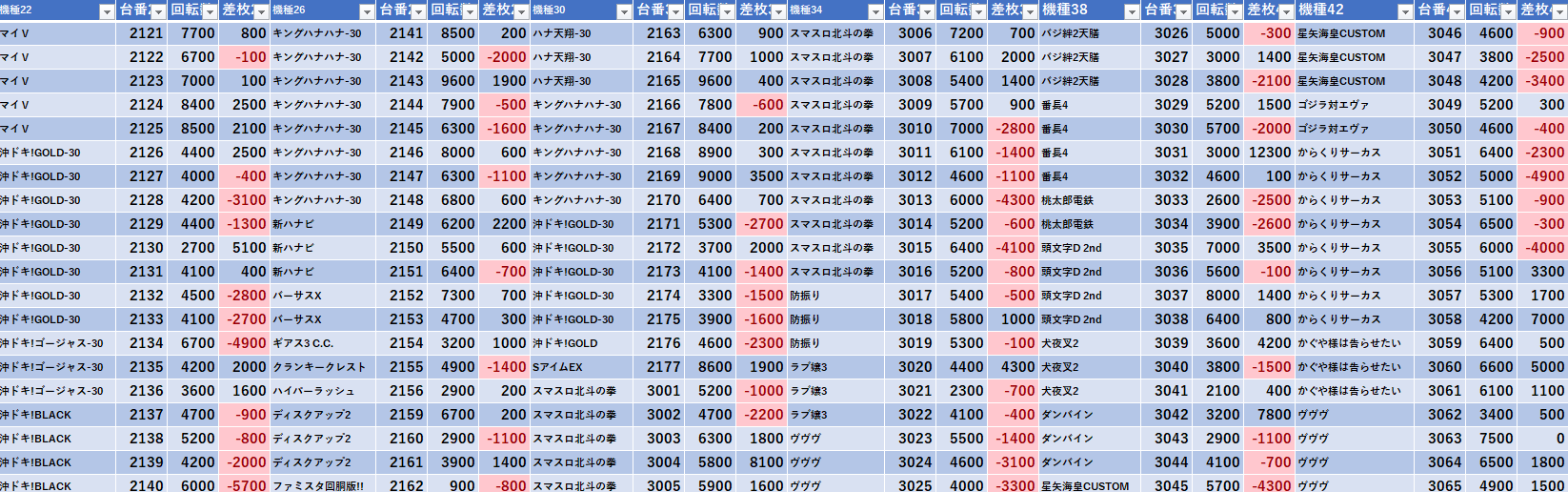Open 台番 filter dropdown beside 機種38 header
The image size is (1568, 492).
[x=1183, y=11]
